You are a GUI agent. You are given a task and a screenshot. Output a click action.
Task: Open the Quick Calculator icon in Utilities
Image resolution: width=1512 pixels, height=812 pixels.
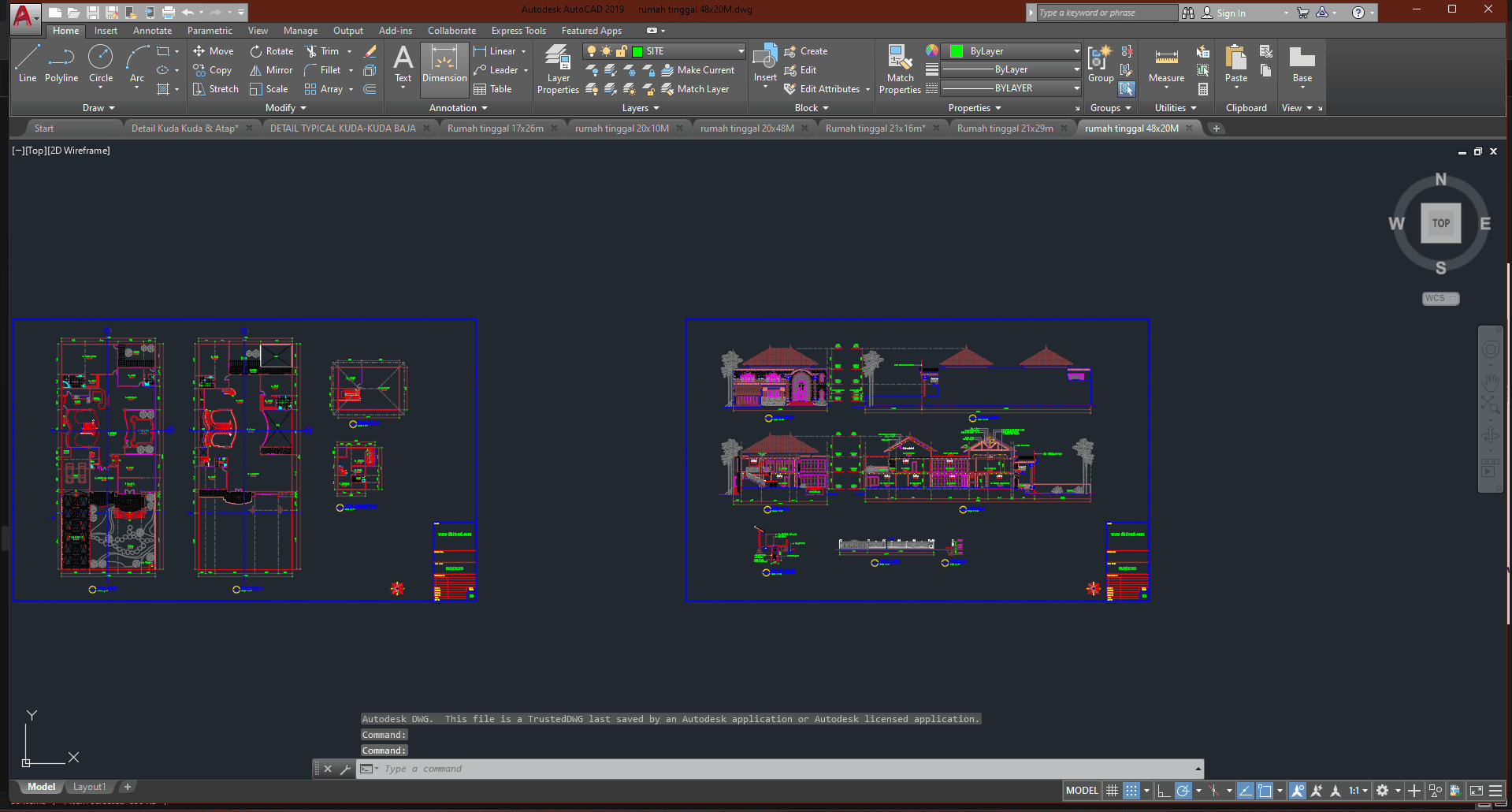[x=1203, y=89]
